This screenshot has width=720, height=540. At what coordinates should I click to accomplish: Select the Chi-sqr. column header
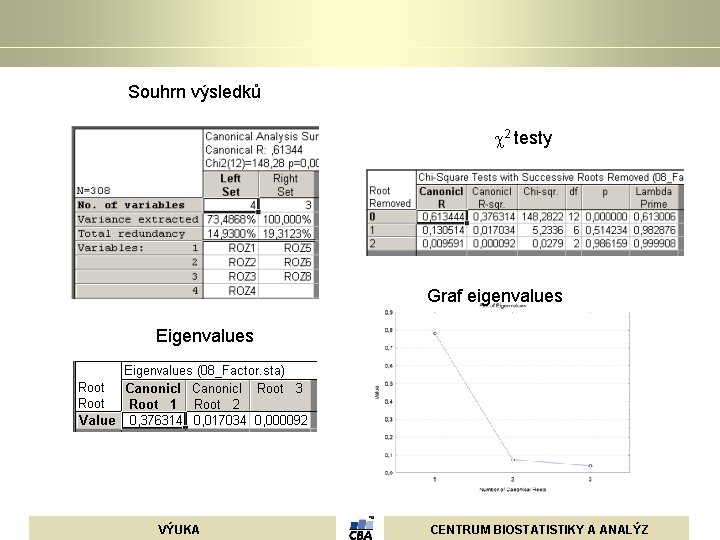[541, 197]
